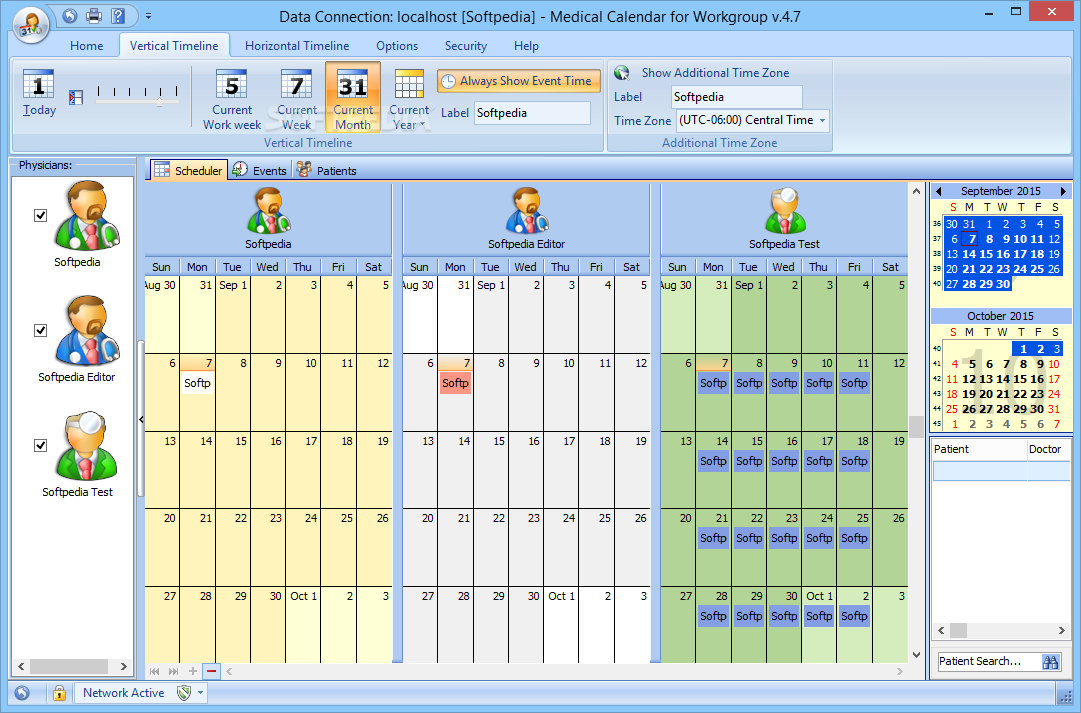The height and width of the screenshot is (713, 1081).
Task: Switch to the Scheduler tab
Action: coord(188,170)
